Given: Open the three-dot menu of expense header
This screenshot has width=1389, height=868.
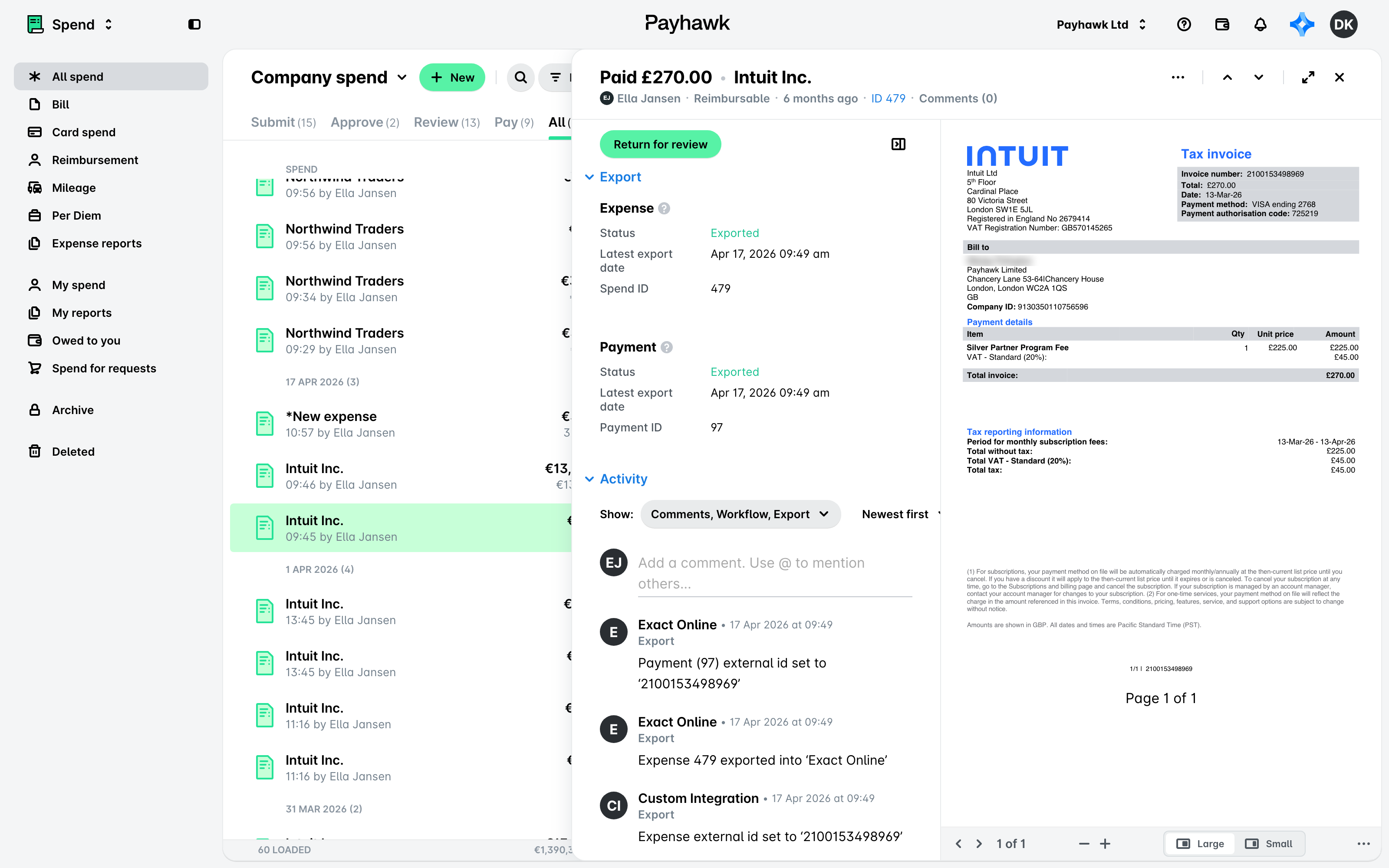Looking at the screenshot, I should [x=1178, y=77].
